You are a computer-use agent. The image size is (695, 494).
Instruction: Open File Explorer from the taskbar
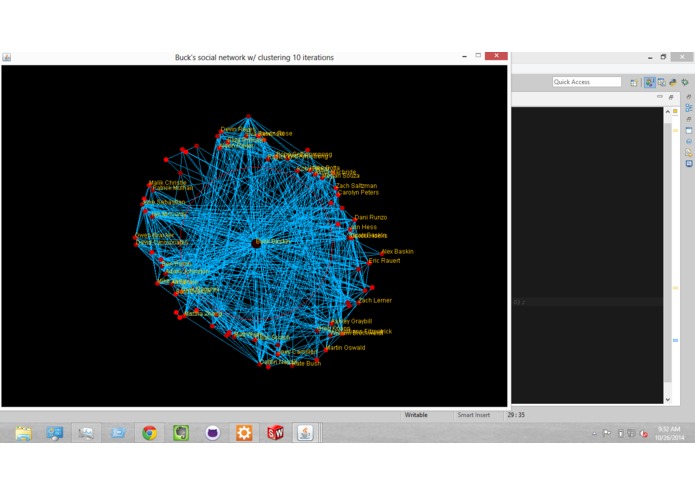pos(23,433)
